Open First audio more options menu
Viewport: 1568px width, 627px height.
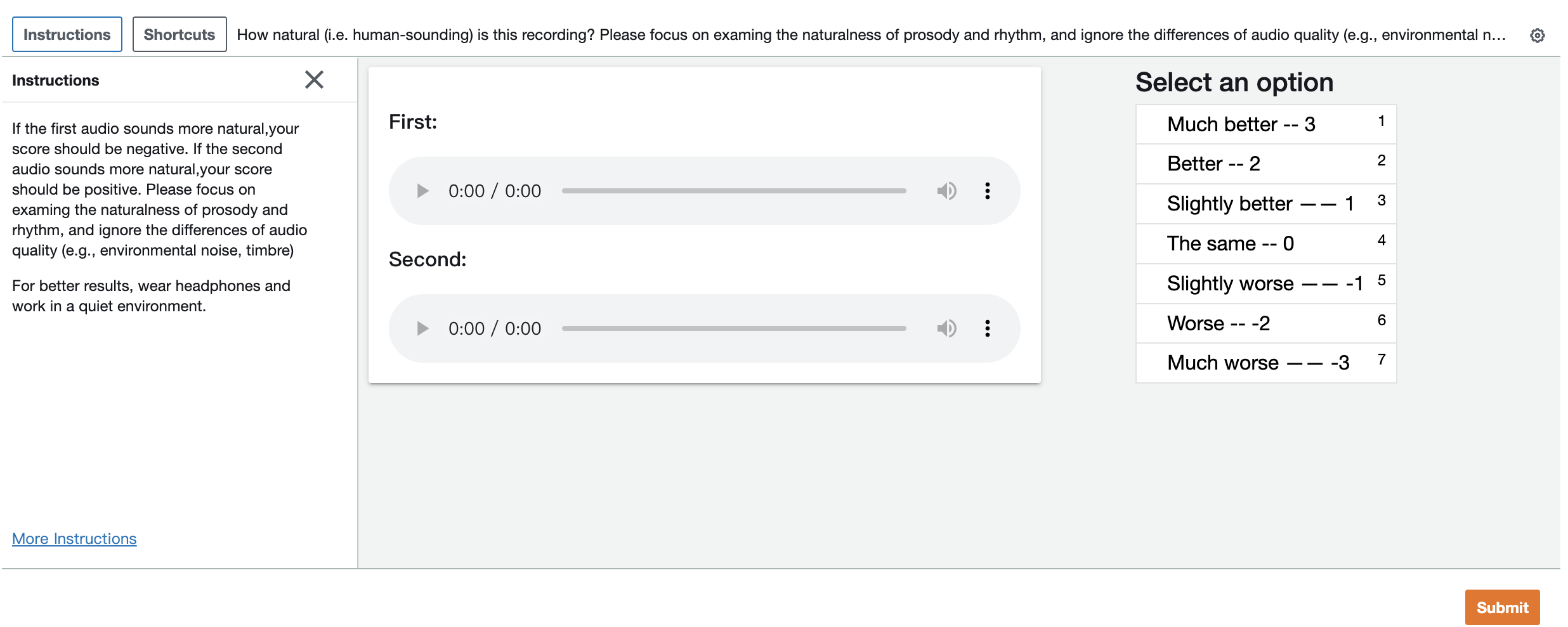pos(987,191)
